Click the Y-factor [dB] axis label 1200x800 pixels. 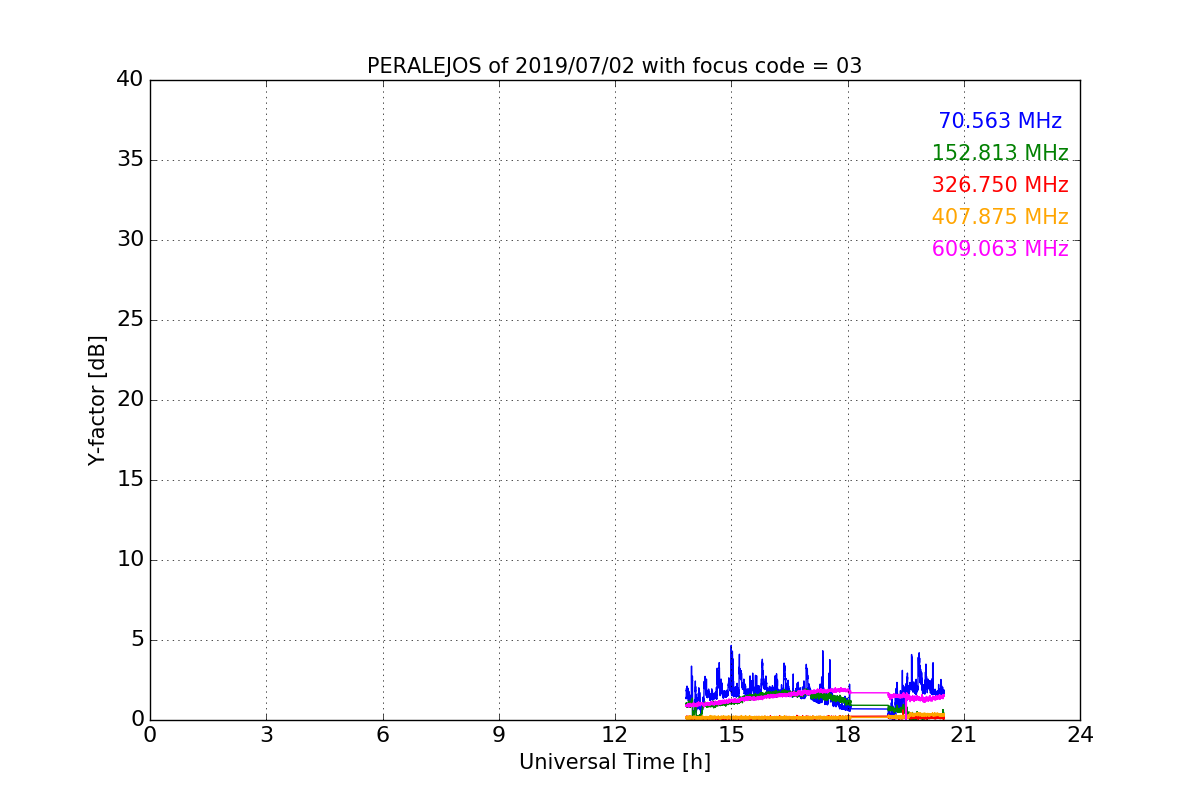tap(97, 400)
